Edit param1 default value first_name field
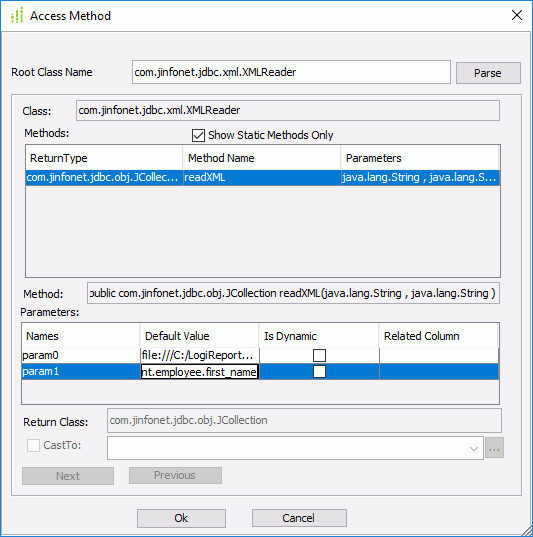The height and width of the screenshot is (537, 533). (x=199, y=372)
